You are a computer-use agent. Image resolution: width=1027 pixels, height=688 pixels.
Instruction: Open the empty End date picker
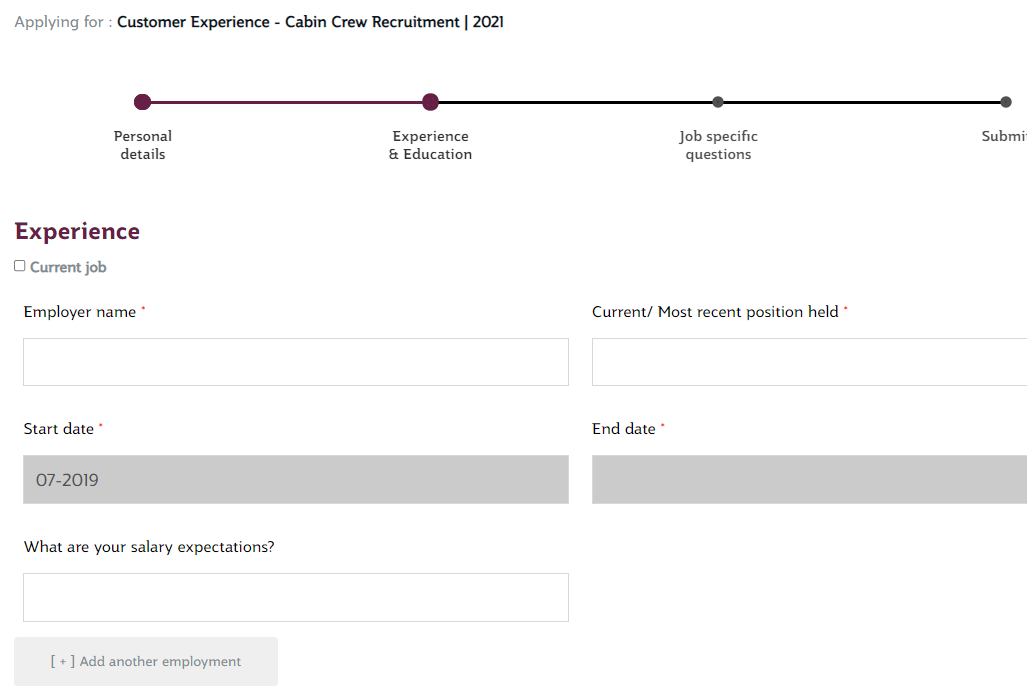tap(808, 480)
